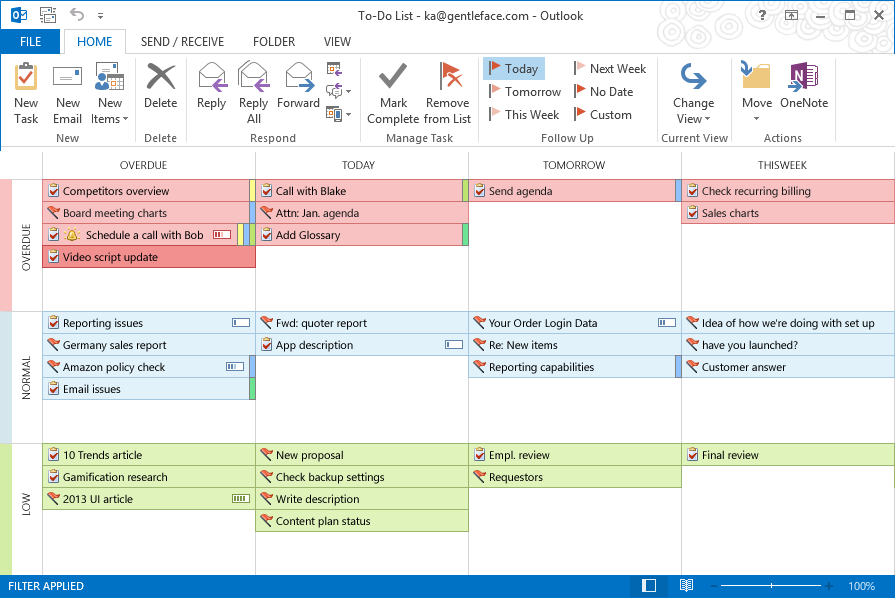Flag for This Week

[524, 115]
